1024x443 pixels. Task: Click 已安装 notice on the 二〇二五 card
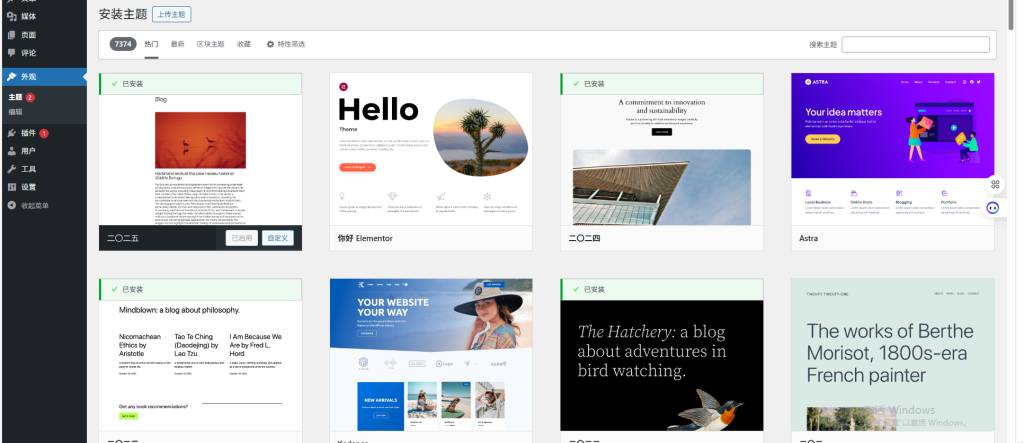pos(200,84)
